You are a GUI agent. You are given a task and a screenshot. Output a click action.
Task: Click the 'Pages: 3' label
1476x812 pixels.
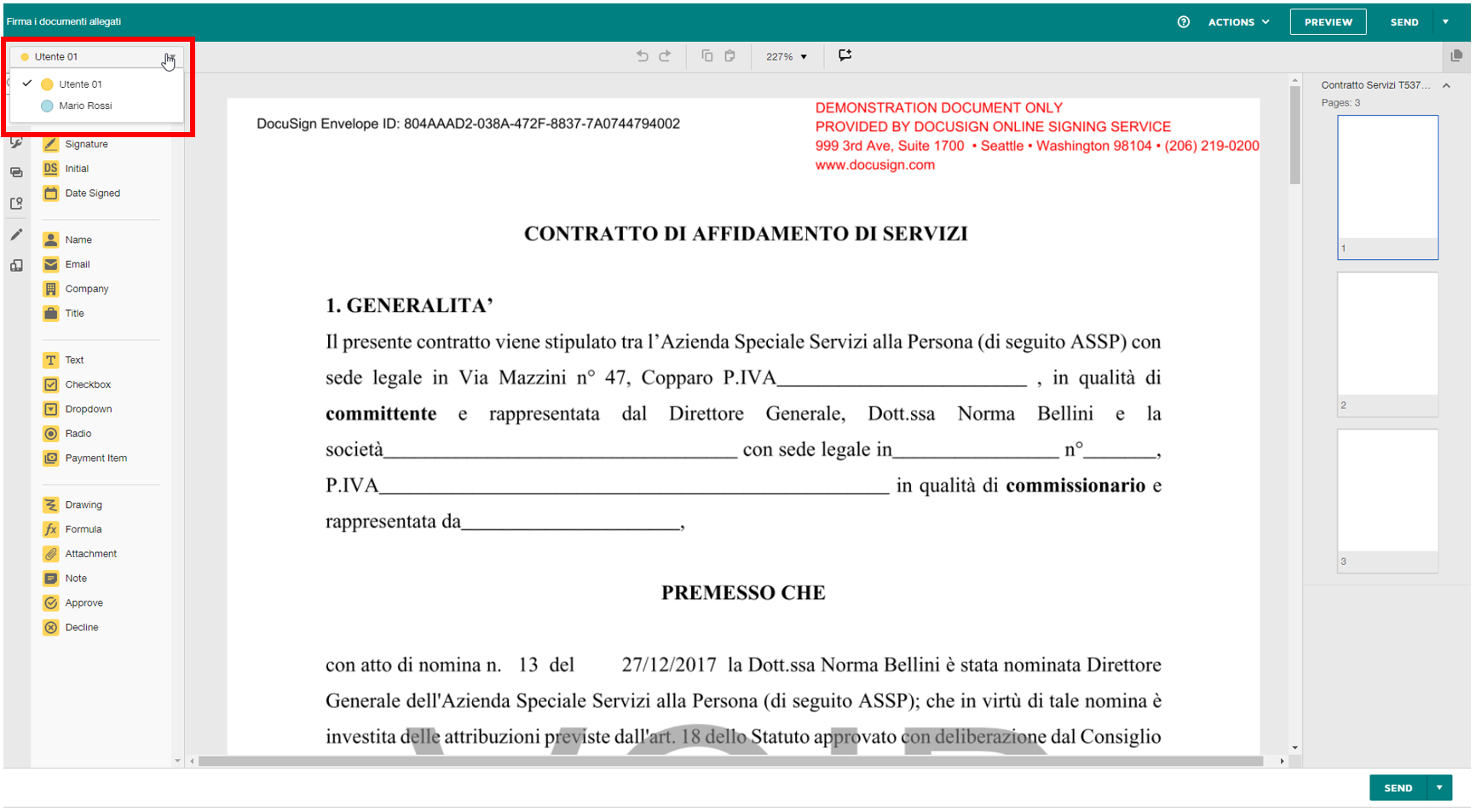pyautogui.click(x=1341, y=103)
